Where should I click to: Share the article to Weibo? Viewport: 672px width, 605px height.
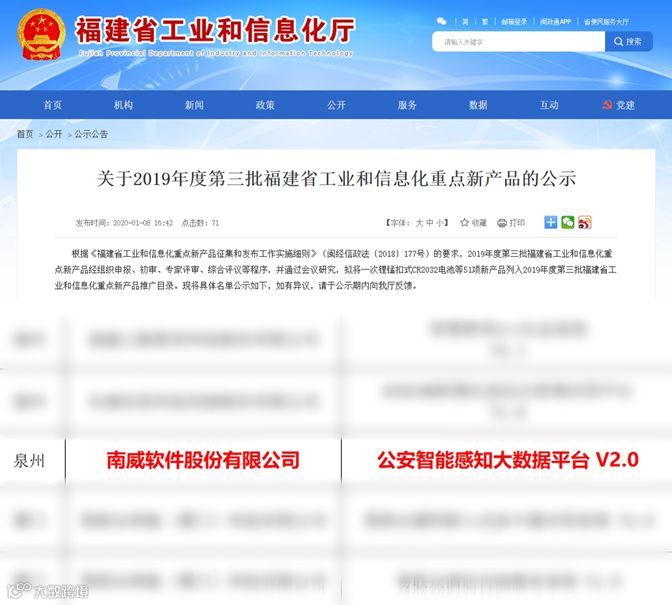pyautogui.click(x=585, y=222)
